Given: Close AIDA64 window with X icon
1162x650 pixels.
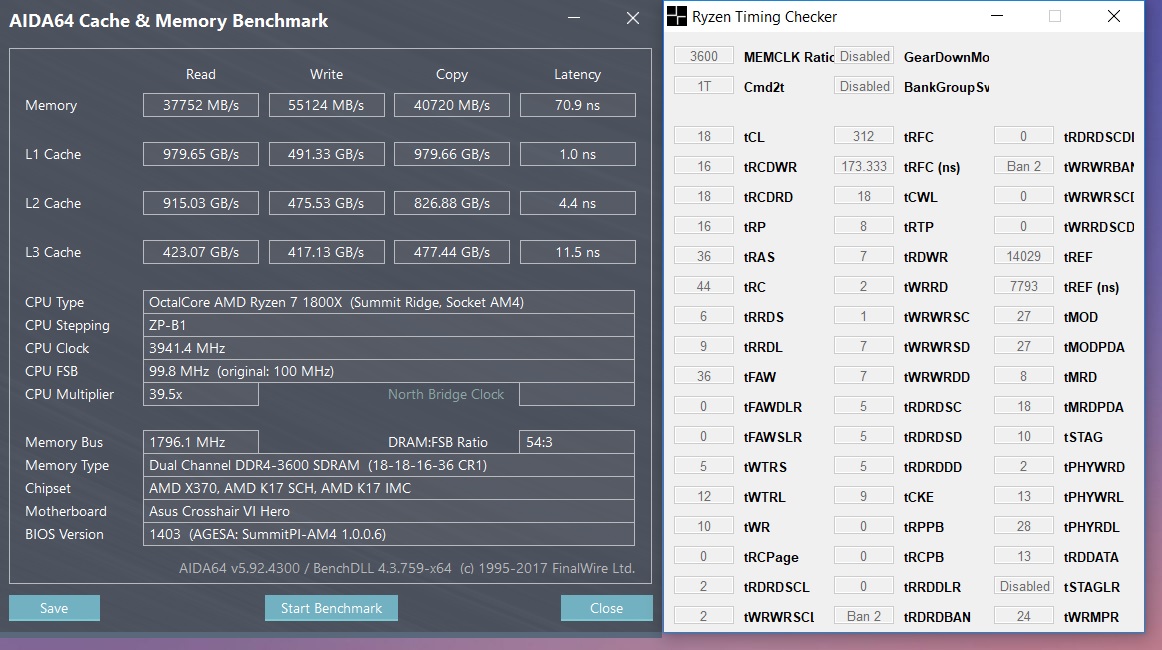Looking at the screenshot, I should click(633, 18).
